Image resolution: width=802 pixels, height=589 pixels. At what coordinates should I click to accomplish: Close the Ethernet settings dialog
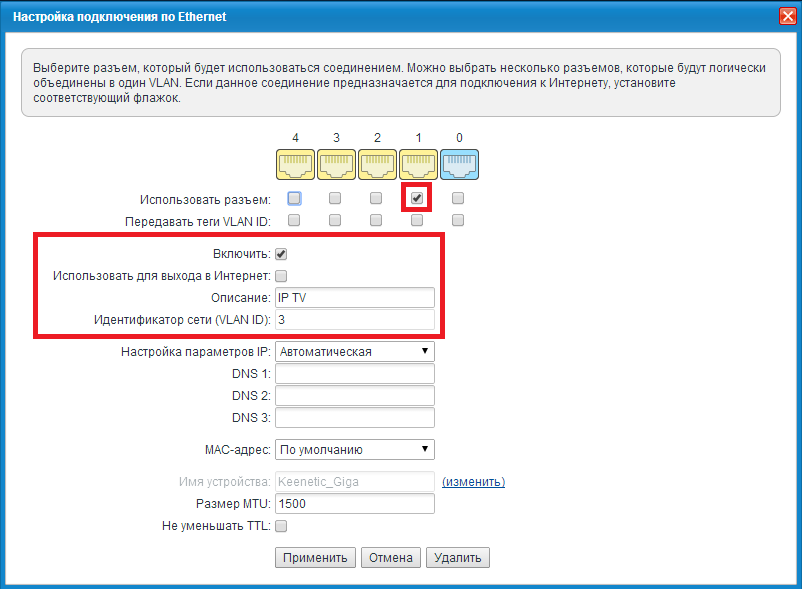787,16
